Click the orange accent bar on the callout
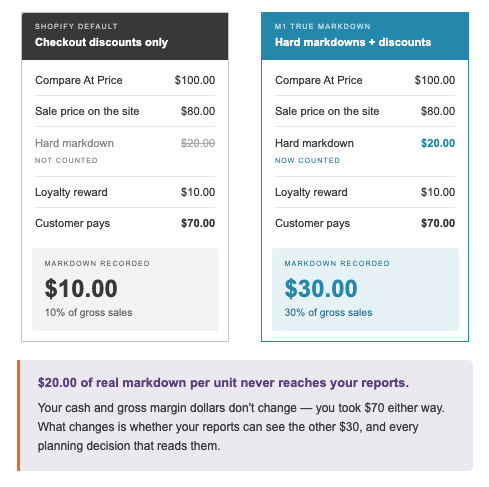The image size is (489, 487). pos(19,415)
